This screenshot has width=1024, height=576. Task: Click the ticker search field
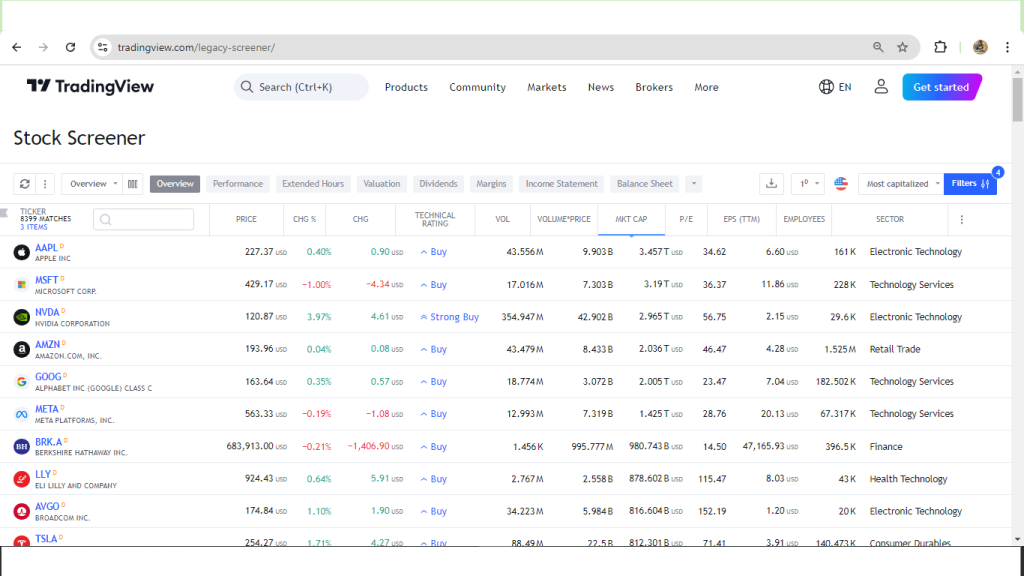(x=143, y=219)
